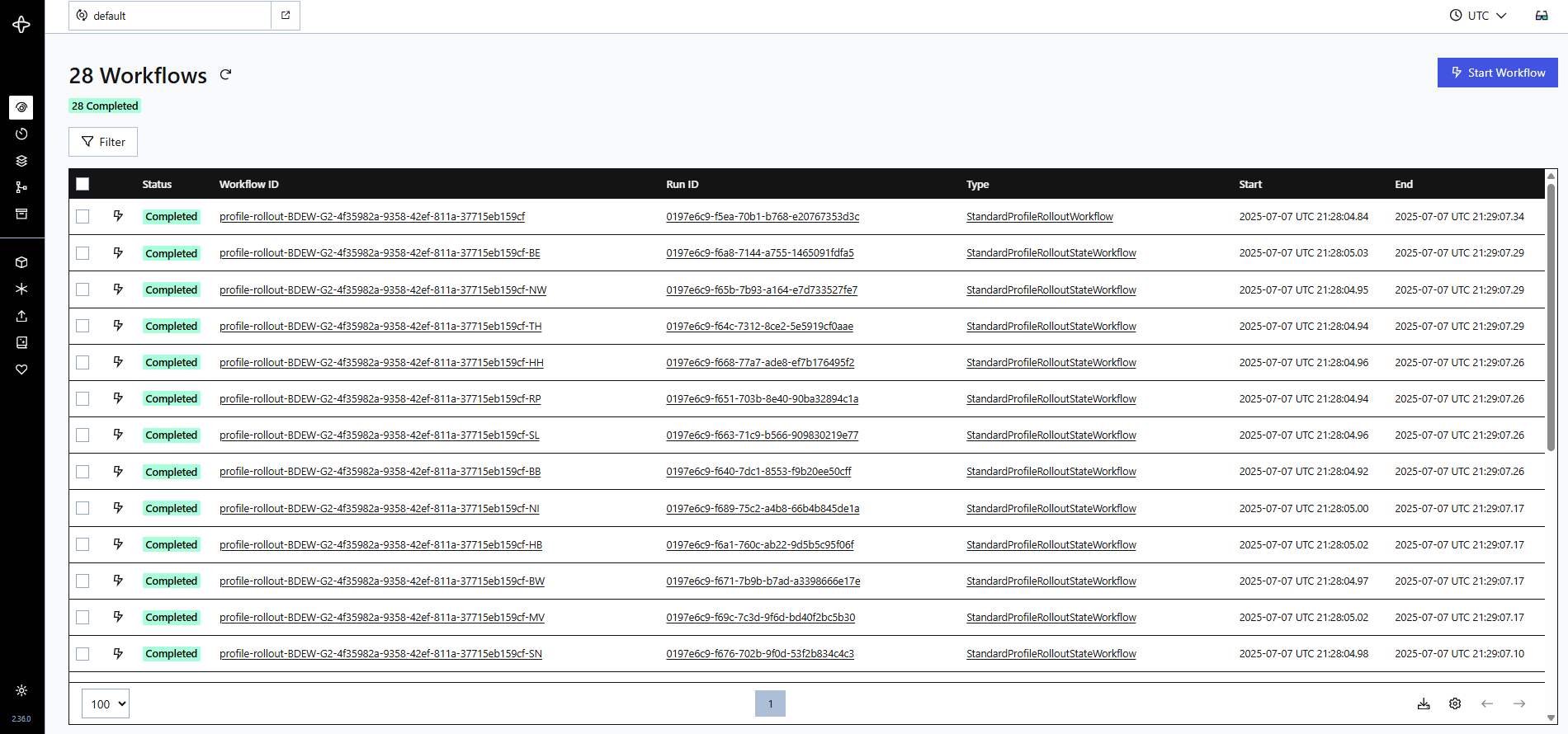Toggle the select-all checkbox in table header
The height and width of the screenshot is (734, 1568).
pos(83,184)
